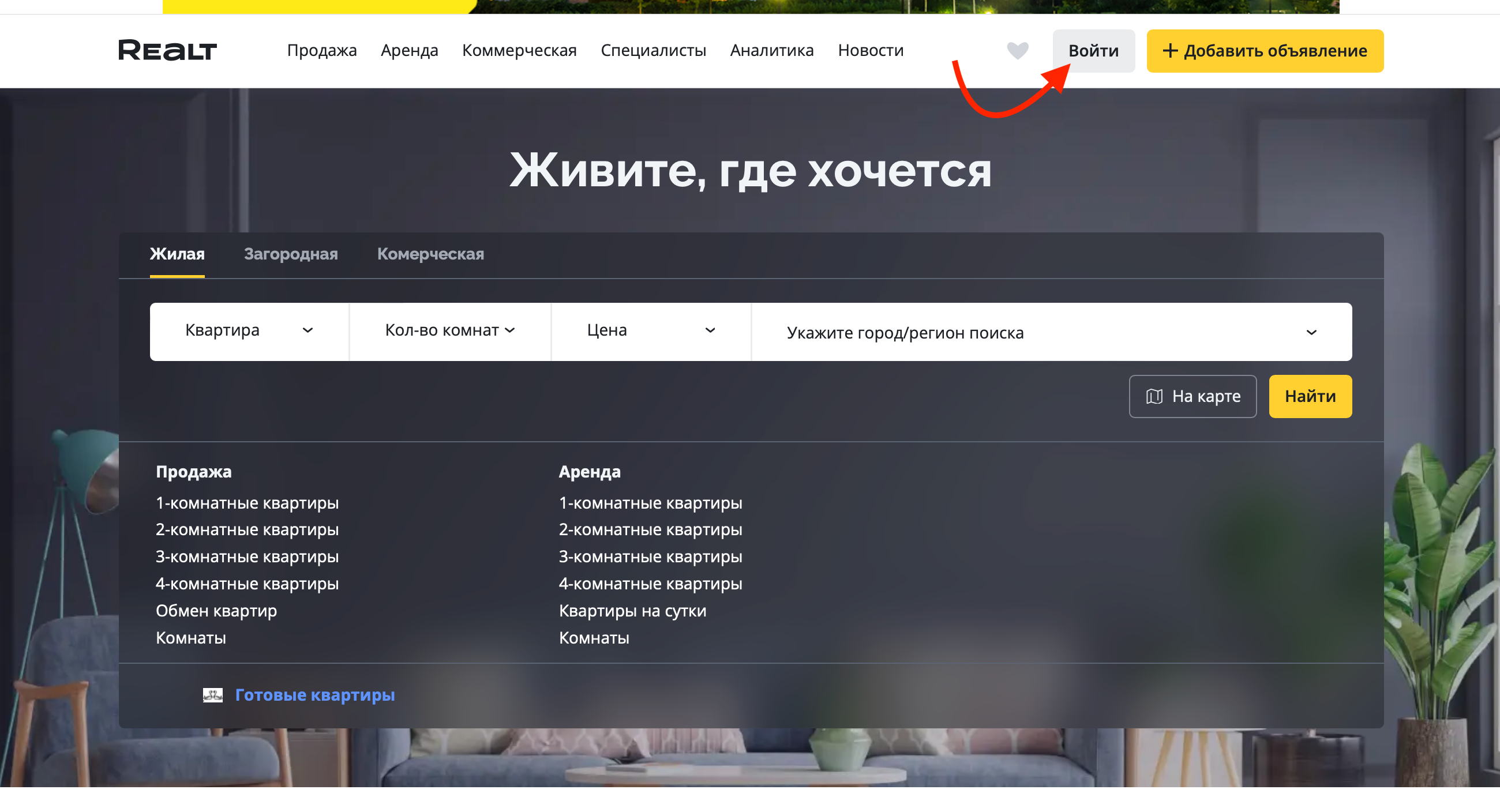Open the 'Квартиры на сутки' link
This screenshot has width=1500, height=812.
[632, 611]
